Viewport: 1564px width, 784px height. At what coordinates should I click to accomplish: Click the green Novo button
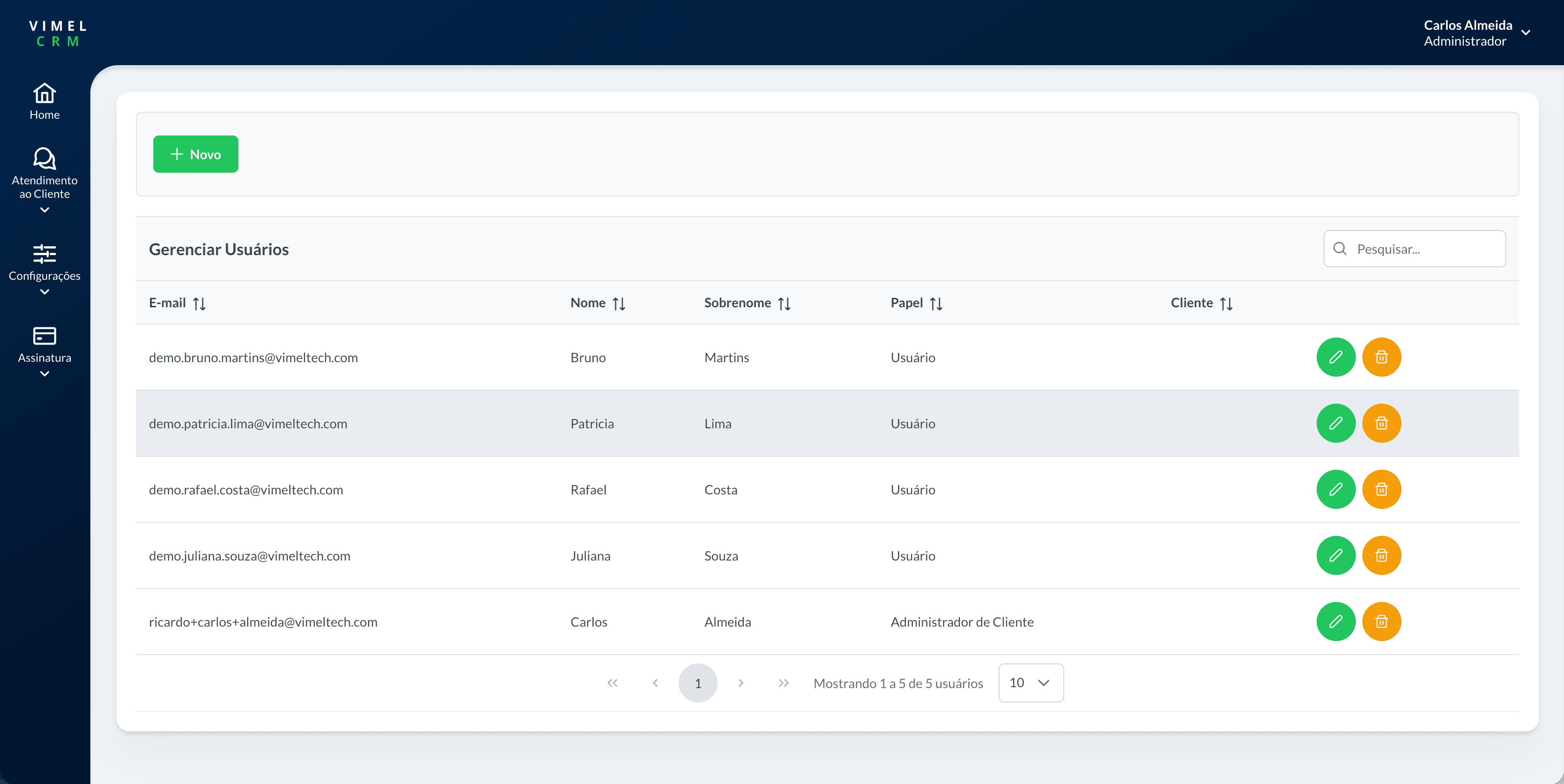(196, 154)
